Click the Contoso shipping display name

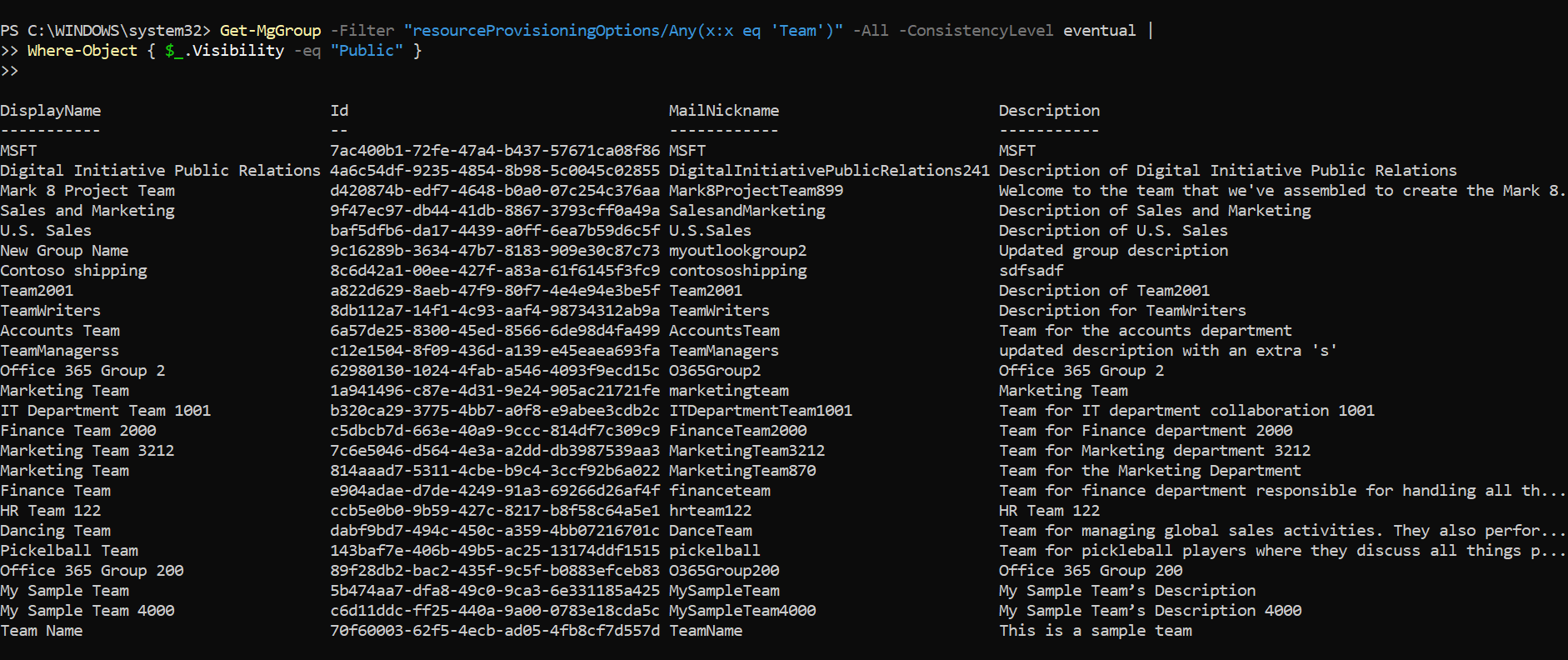(73, 271)
